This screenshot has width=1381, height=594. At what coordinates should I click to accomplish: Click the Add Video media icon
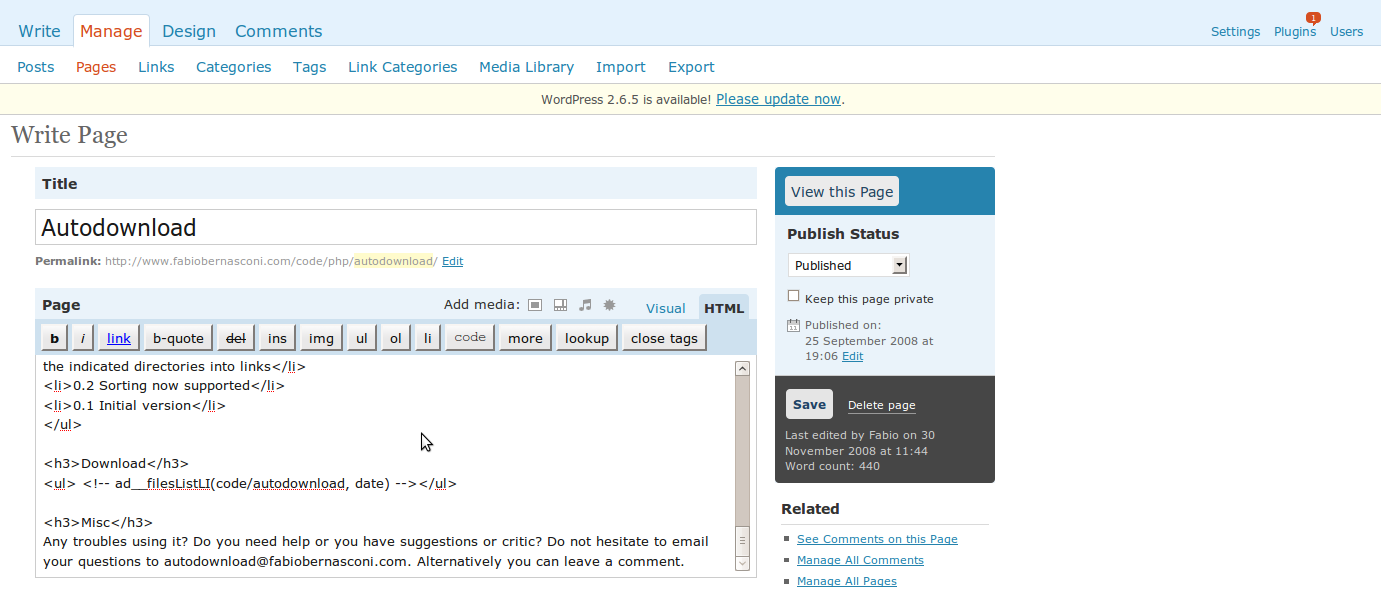(560, 306)
